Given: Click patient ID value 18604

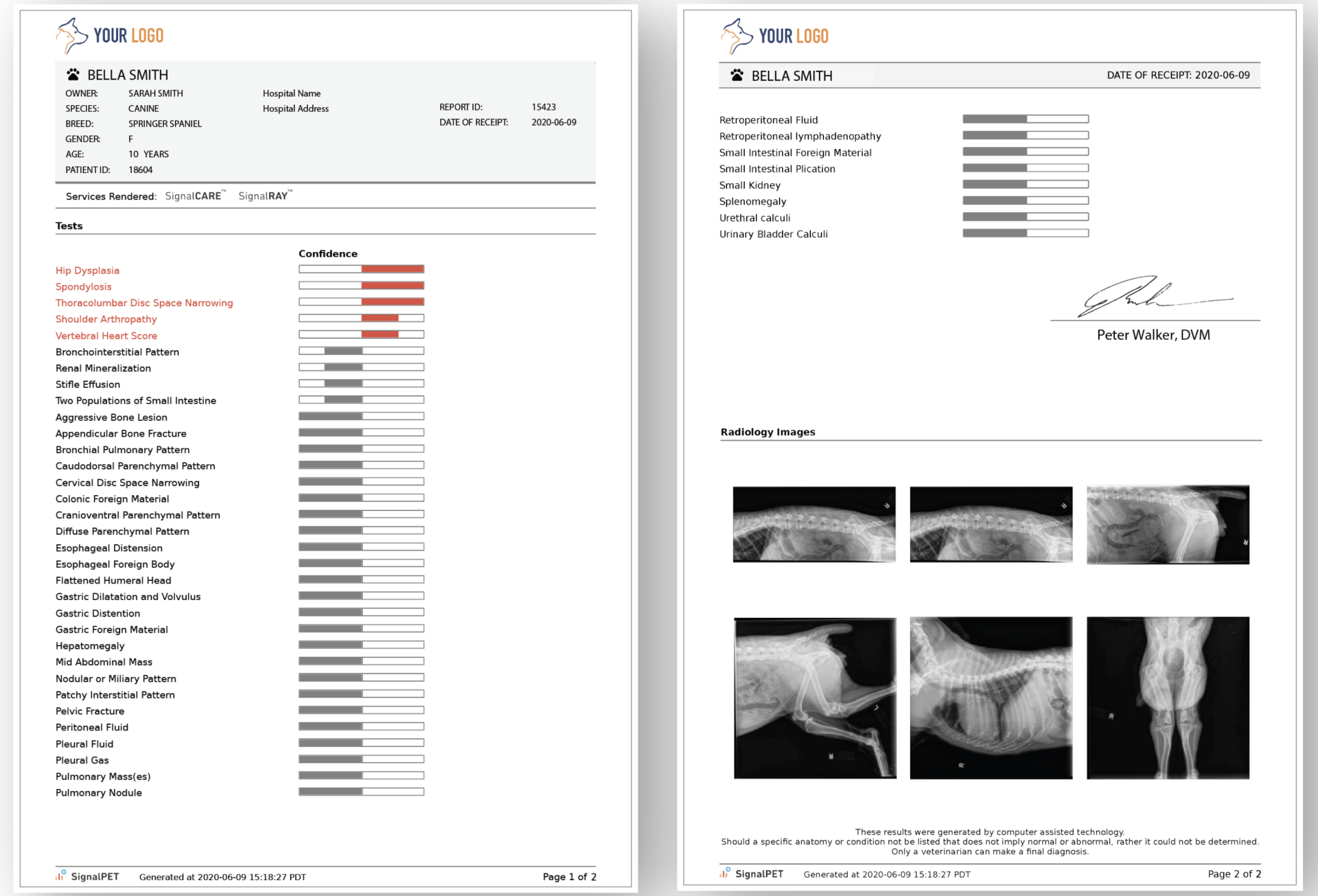Looking at the screenshot, I should 141,170.
